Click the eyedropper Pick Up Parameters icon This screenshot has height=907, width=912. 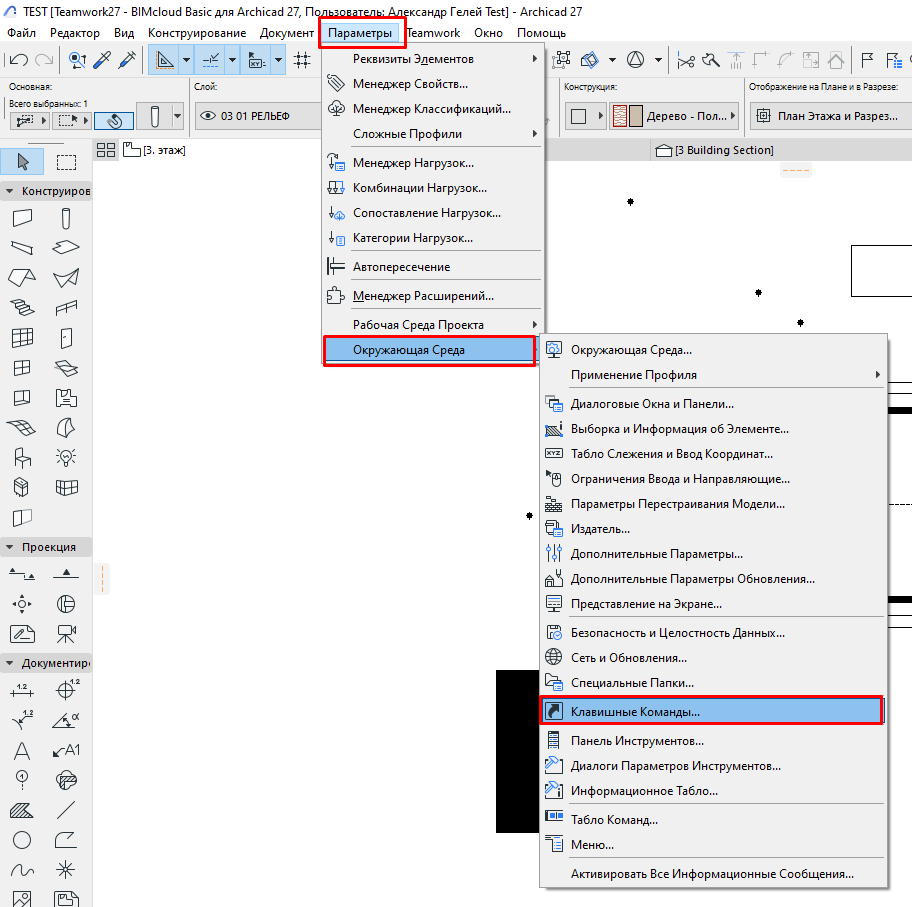coord(102,60)
